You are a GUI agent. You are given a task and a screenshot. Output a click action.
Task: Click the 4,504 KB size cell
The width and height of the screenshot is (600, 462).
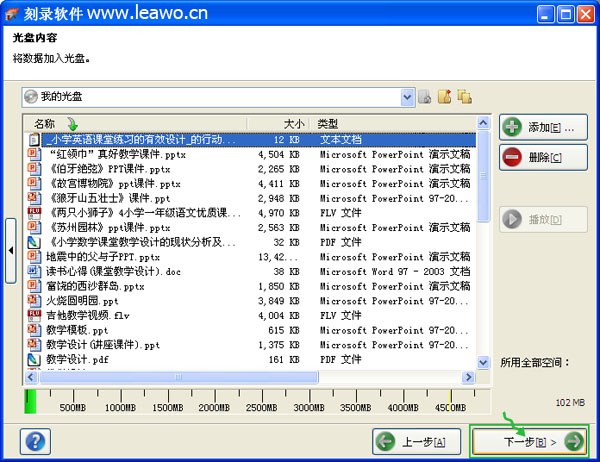279,155
